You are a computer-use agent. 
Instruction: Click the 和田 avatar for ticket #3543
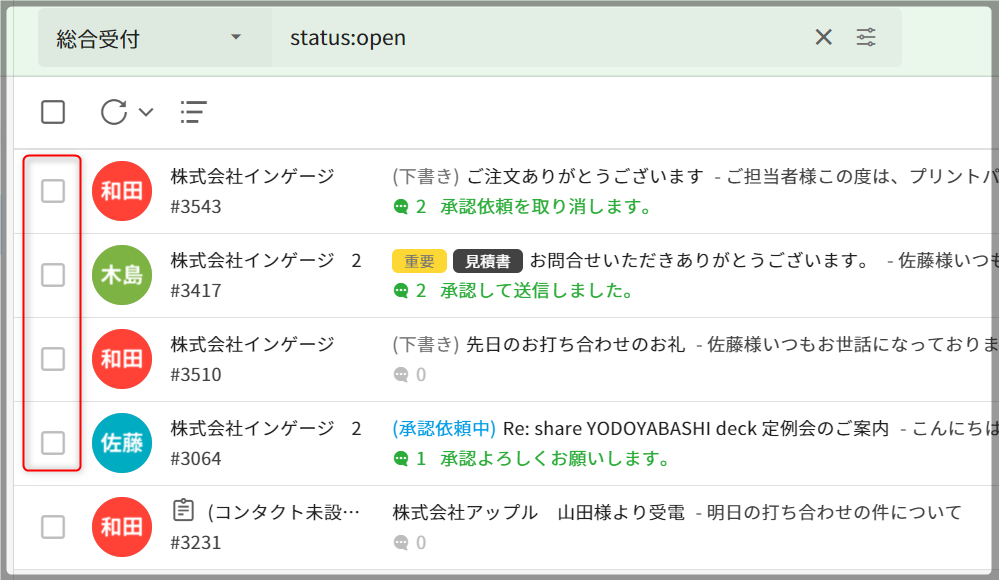click(x=121, y=191)
